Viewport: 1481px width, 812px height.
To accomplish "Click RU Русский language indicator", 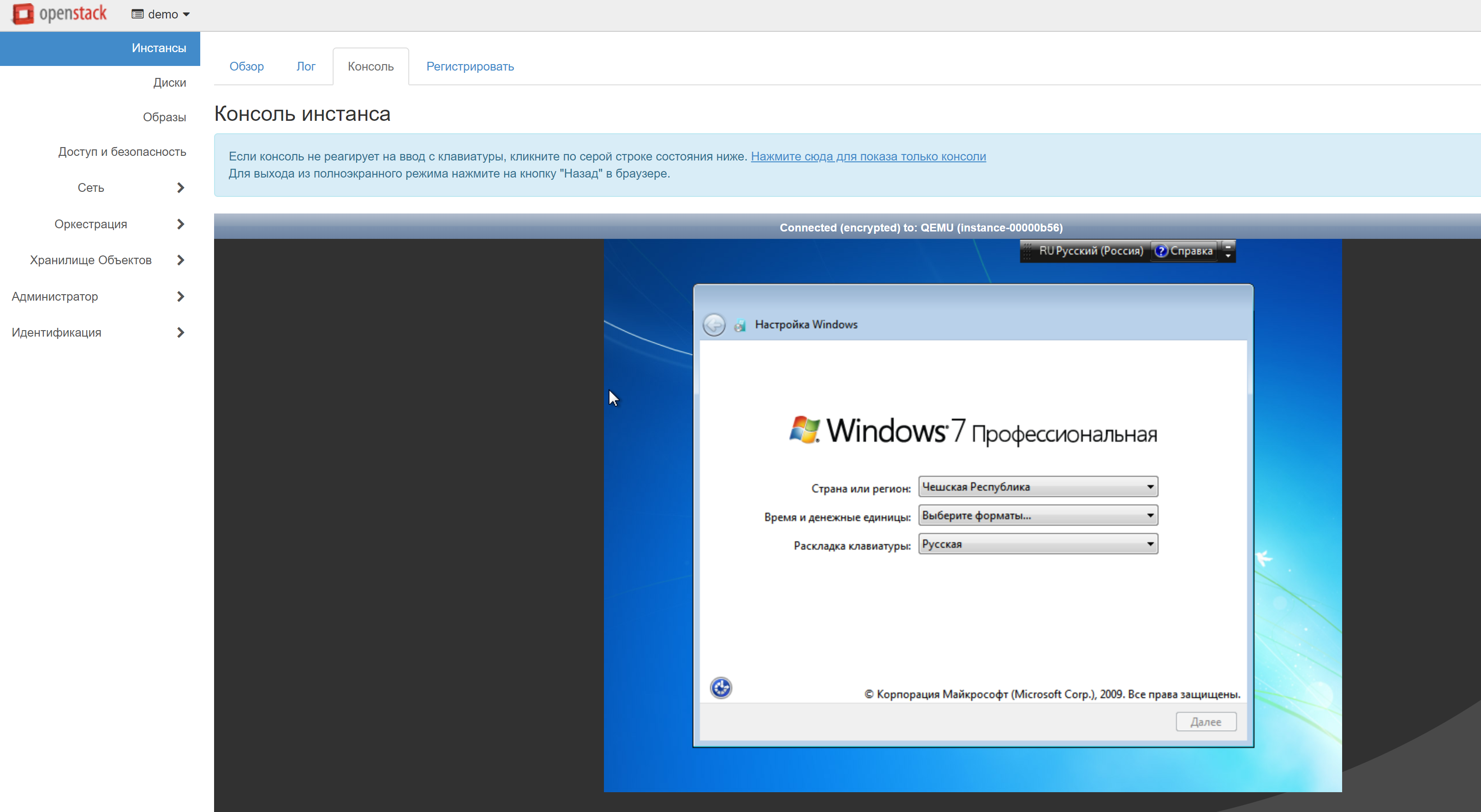I will 1091,251.
